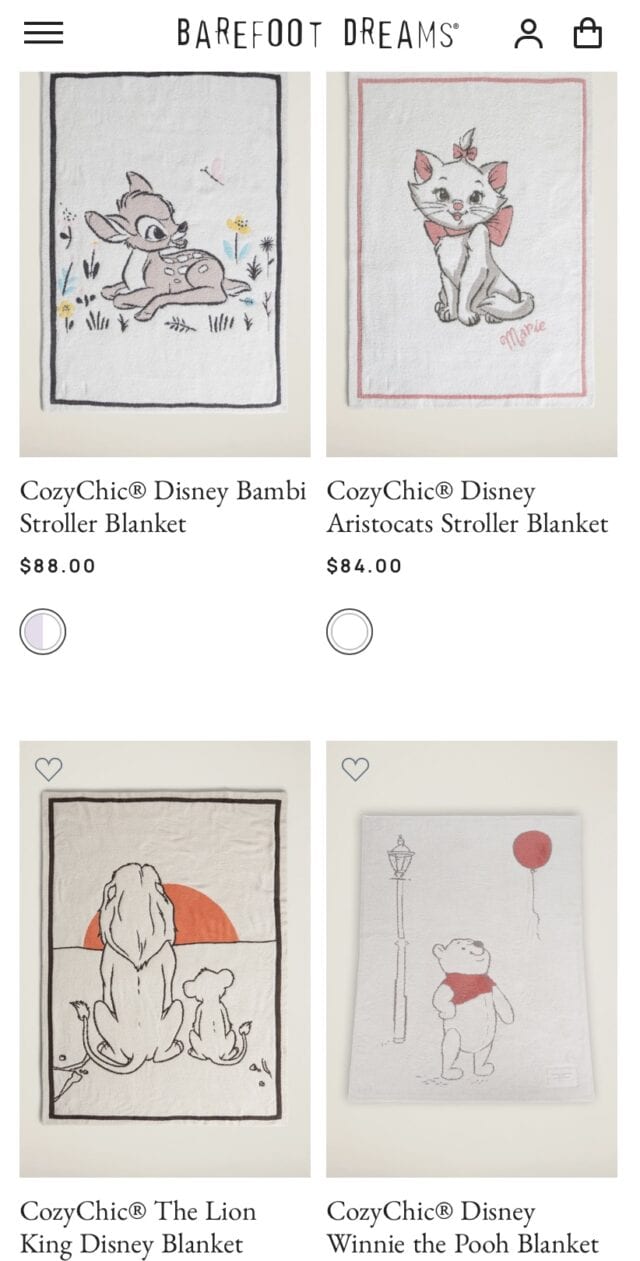640x1261 pixels.
Task: Select the Aristocats blanket white color swatch
Action: point(350,632)
